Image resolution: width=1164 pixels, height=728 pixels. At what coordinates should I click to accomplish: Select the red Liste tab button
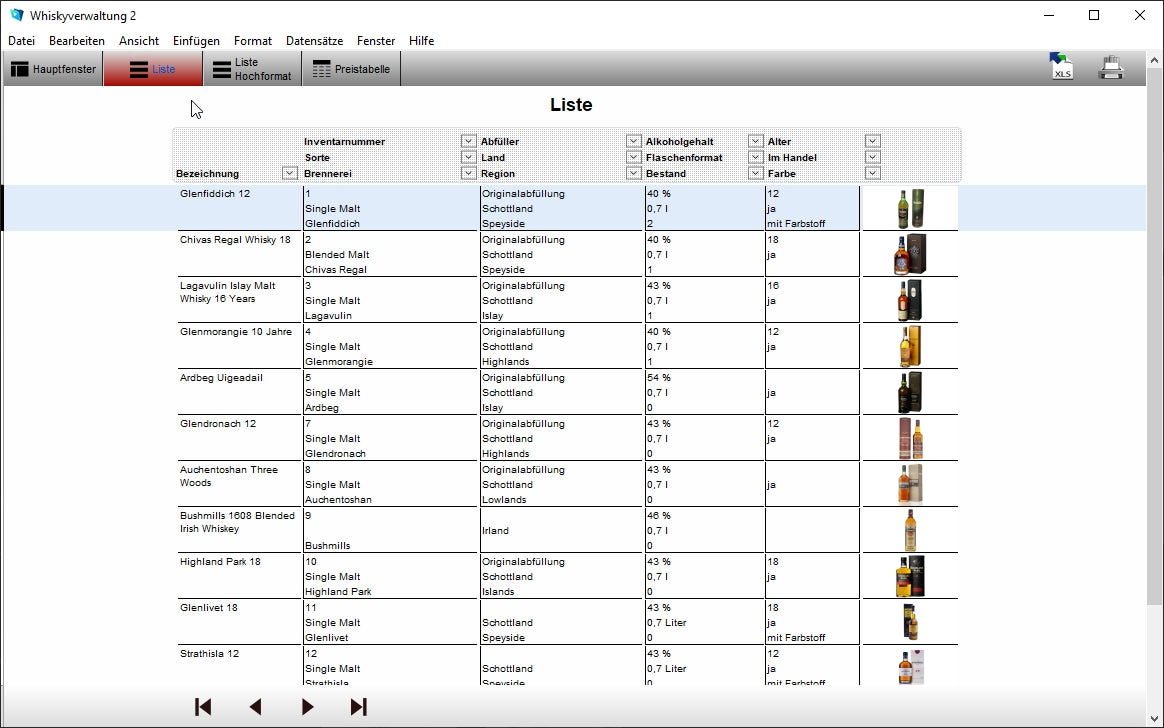[x=153, y=69]
